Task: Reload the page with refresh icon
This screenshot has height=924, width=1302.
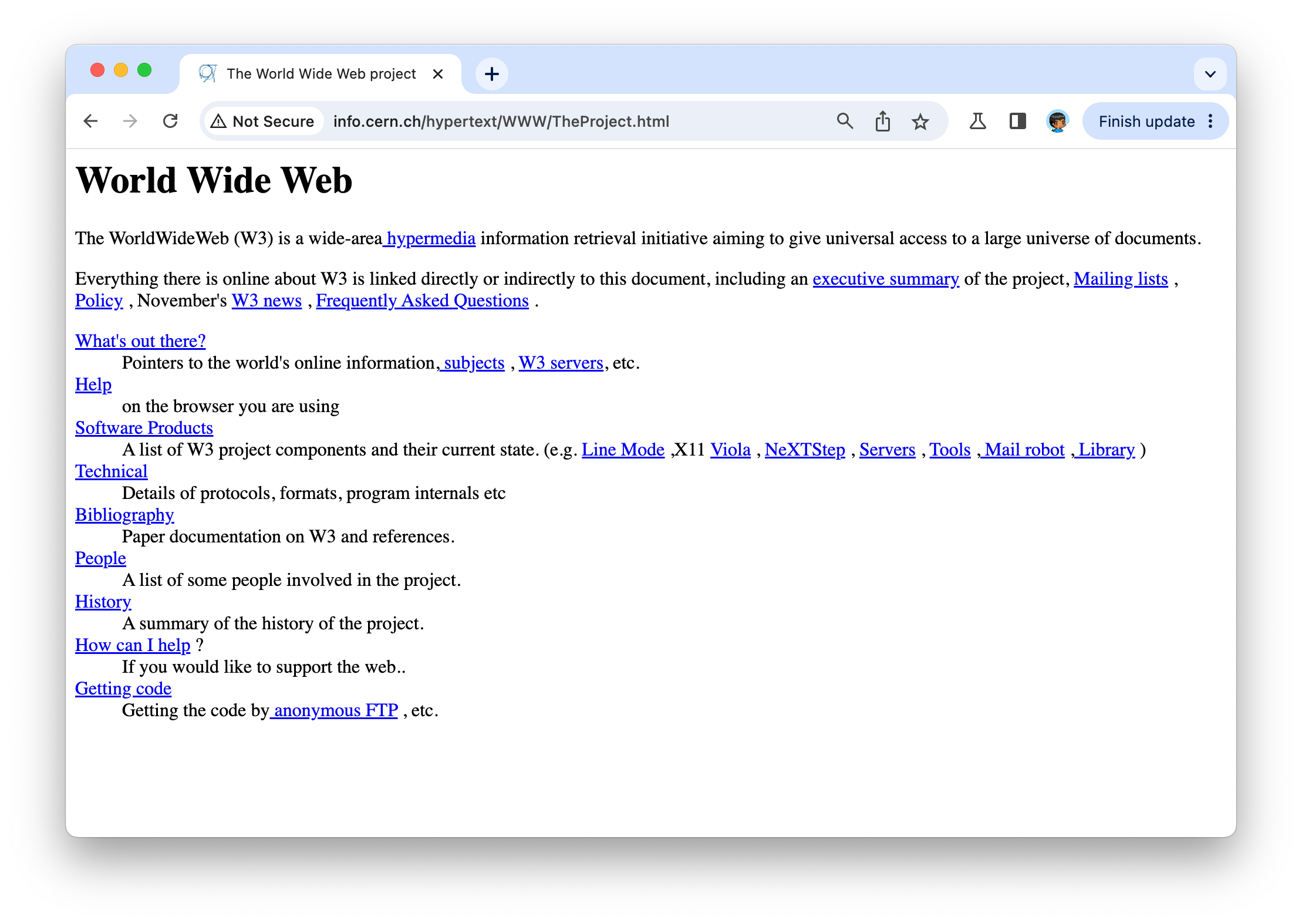Action: pyautogui.click(x=170, y=122)
